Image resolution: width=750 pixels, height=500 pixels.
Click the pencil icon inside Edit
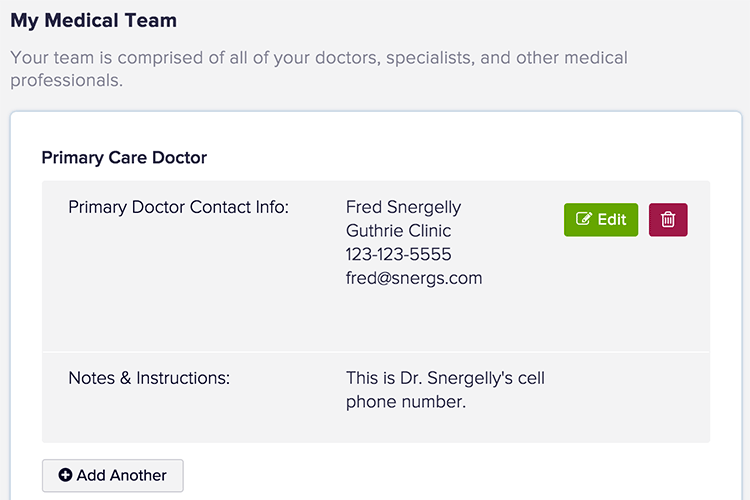pos(584,220)
